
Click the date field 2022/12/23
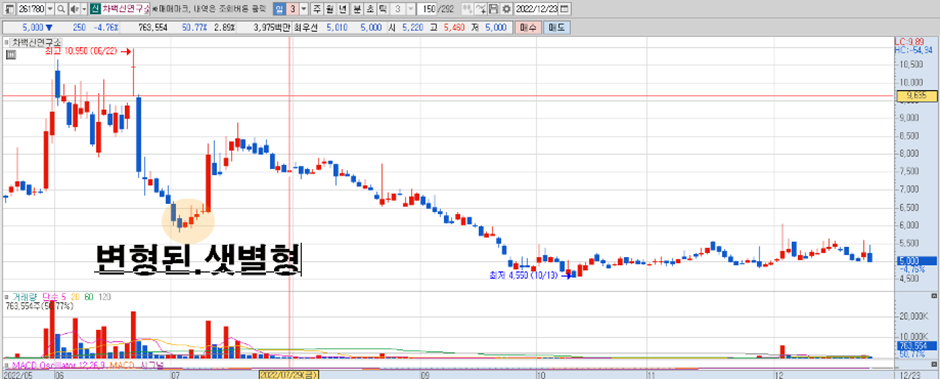(x=537, y=9)
